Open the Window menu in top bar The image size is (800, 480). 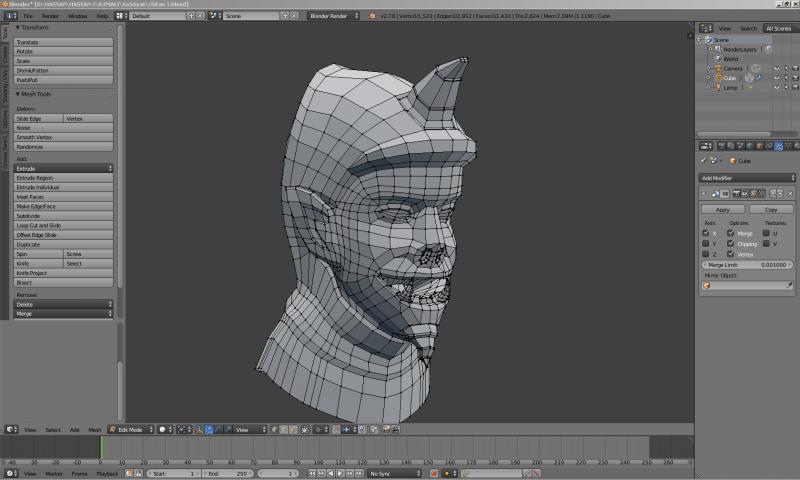[77, 16]
